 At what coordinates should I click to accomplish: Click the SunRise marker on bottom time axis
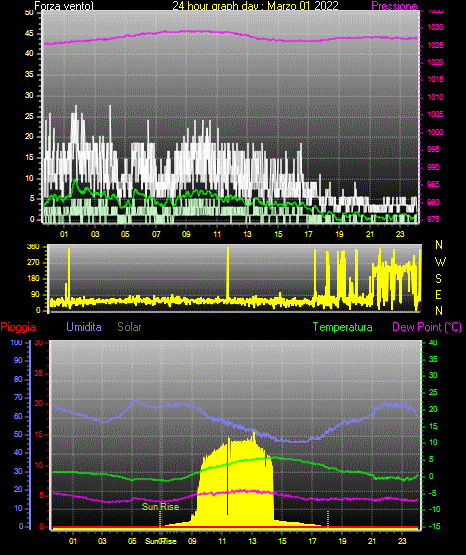(x=161, y=541)
